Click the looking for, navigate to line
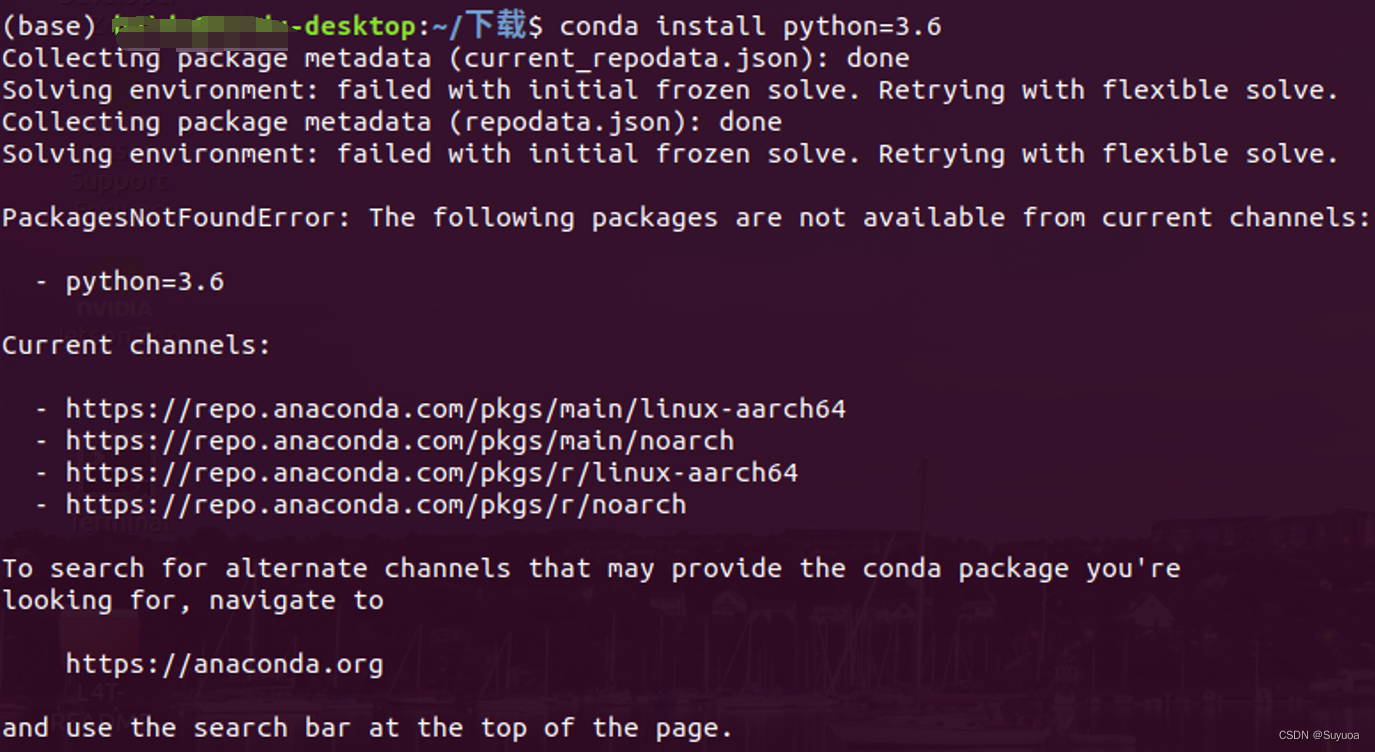 pyautogui.click(x=193, y=601)
